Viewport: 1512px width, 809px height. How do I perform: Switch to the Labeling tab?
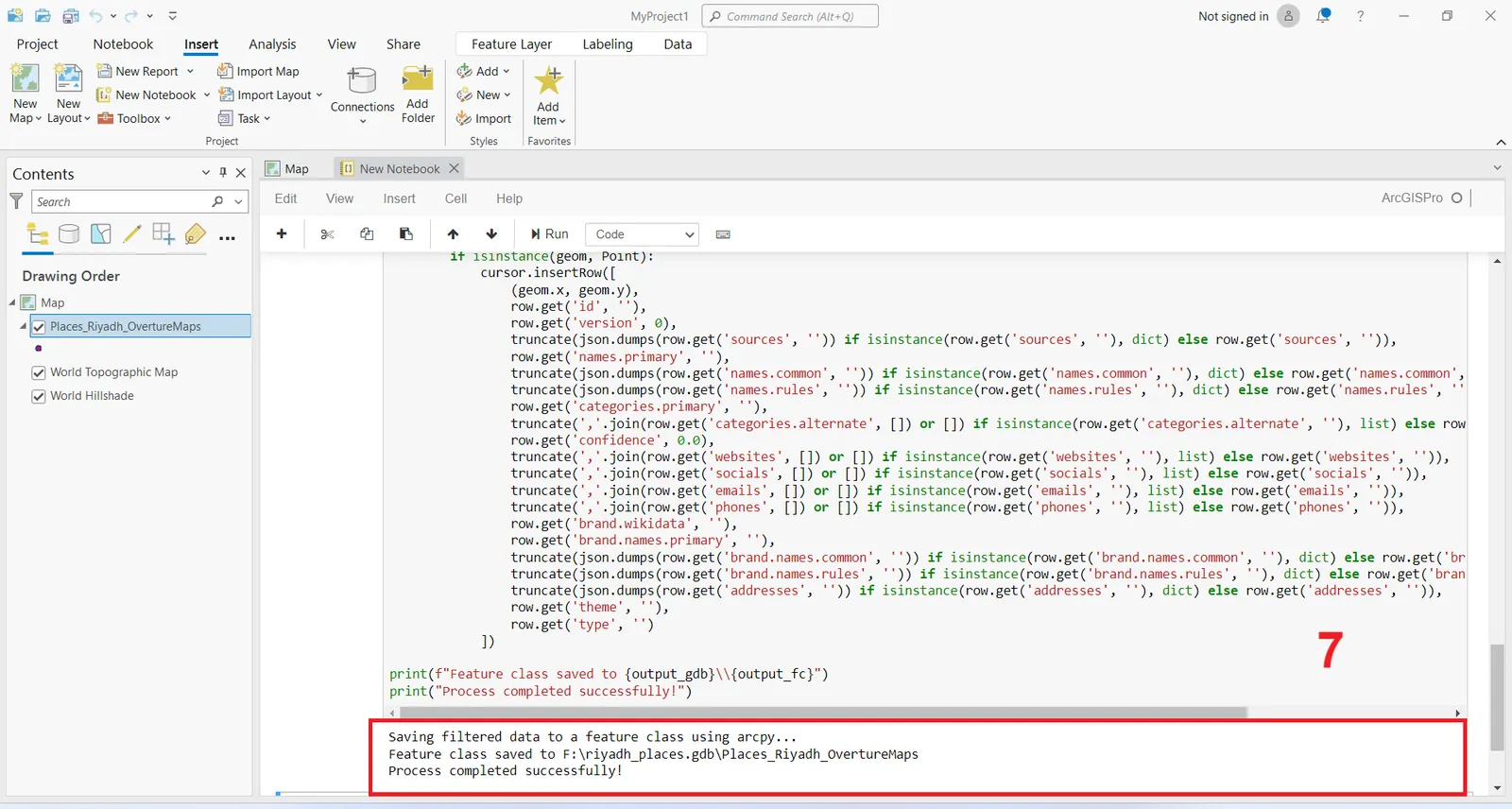point(608,44)
